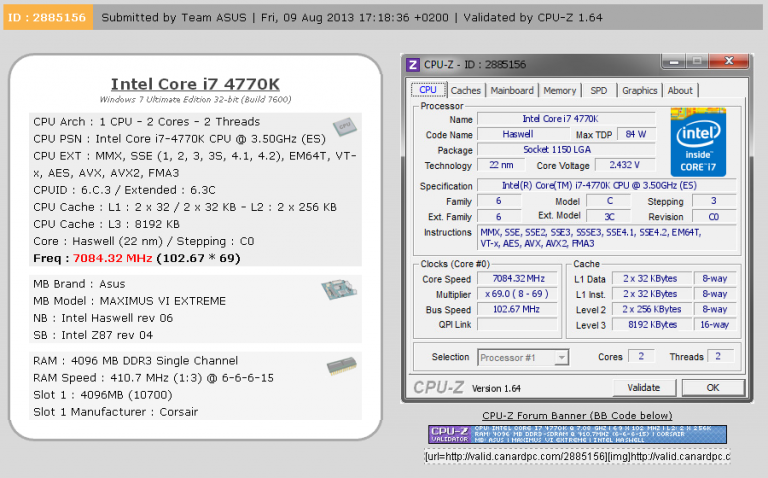Screen dimensions: 768x478
Task: Click the Level 3 value 8192 KBytes
Action: click(x=651, y=324)
